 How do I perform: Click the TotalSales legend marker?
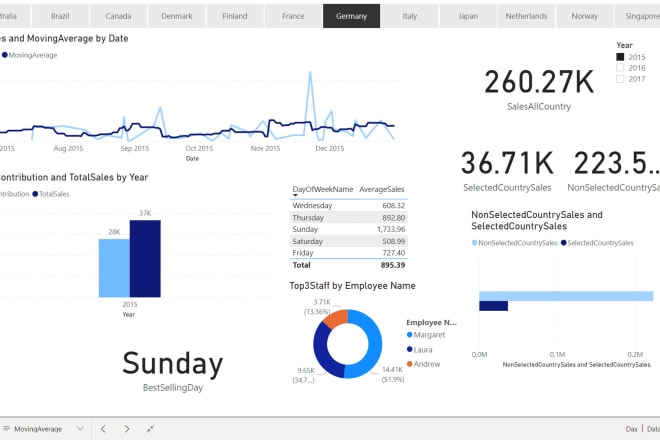tap(35, 194)
